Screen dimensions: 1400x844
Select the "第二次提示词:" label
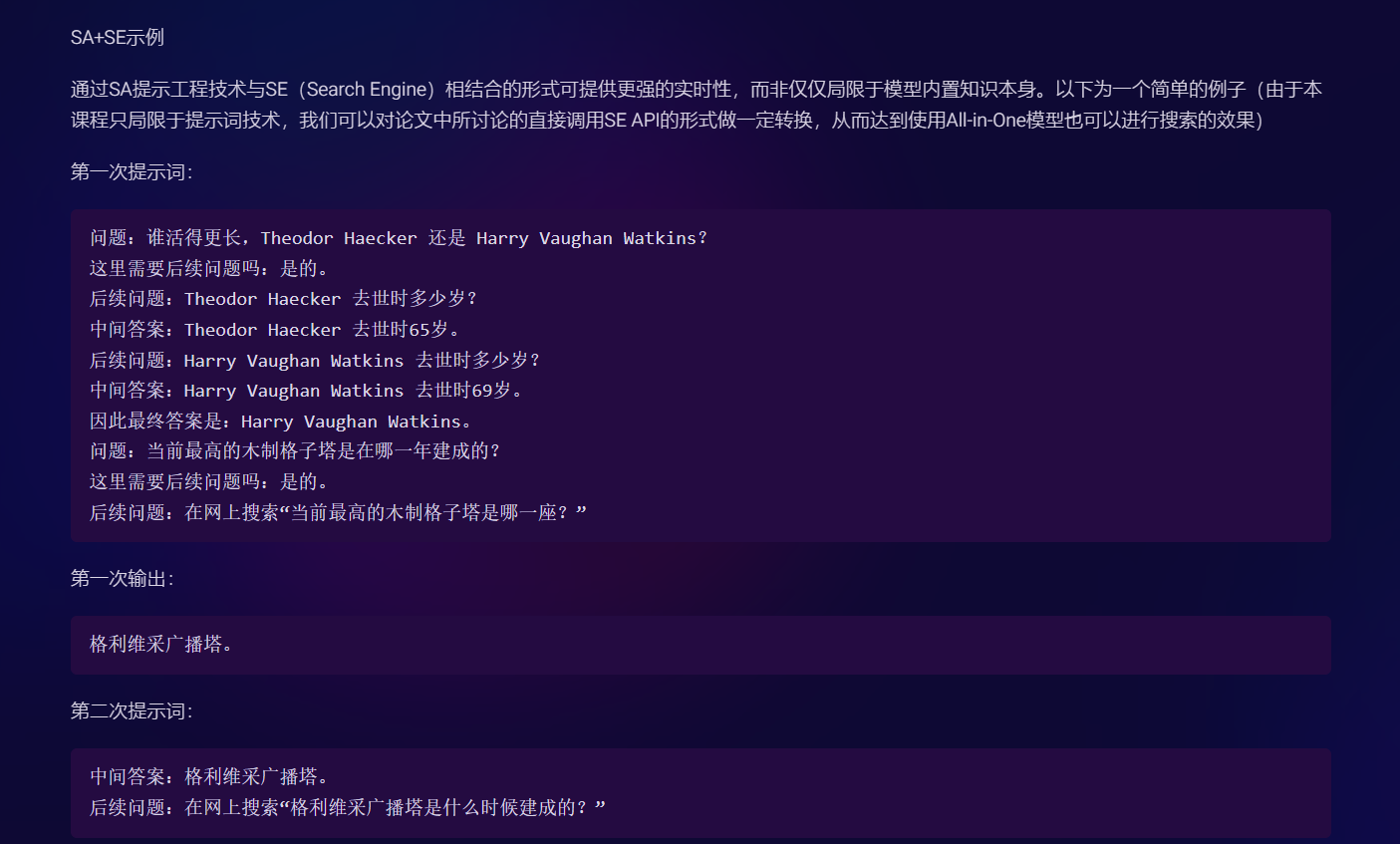click(132, 711)
